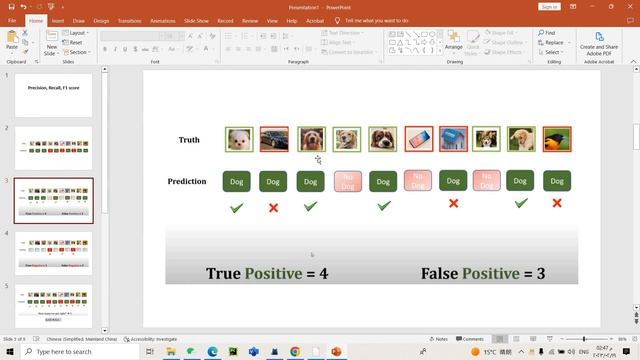Align text left
This screenshot has width=640, height=360.
pyautogui.click(x=228, y=49)
